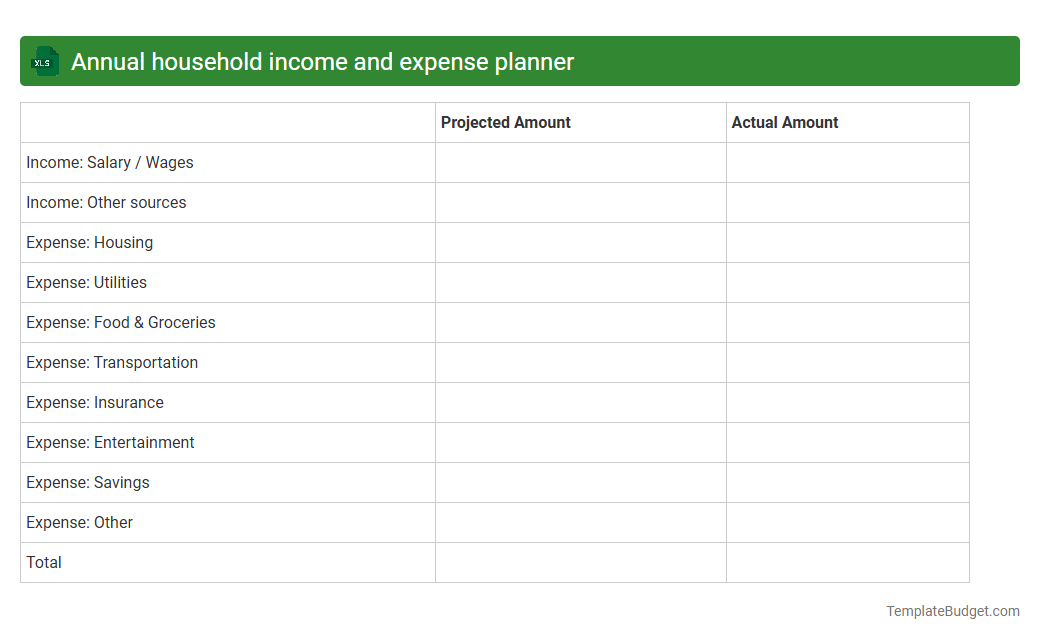This screenshot has height=640, width=1040.
Task: Select the Income: Salary / Wages row label
Action: pos(109,162)
